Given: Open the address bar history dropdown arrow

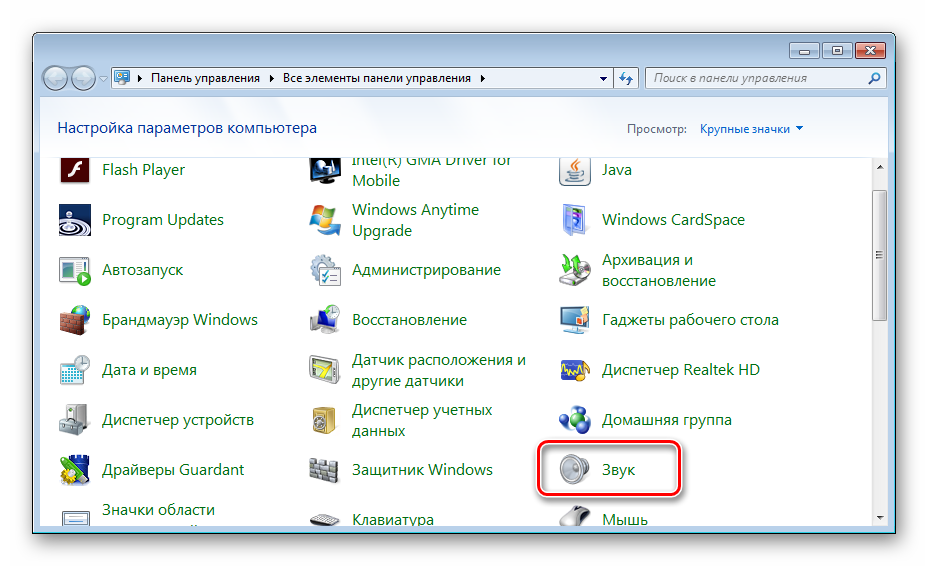Looking at the screenshot, I should click(x=603, y=78).
